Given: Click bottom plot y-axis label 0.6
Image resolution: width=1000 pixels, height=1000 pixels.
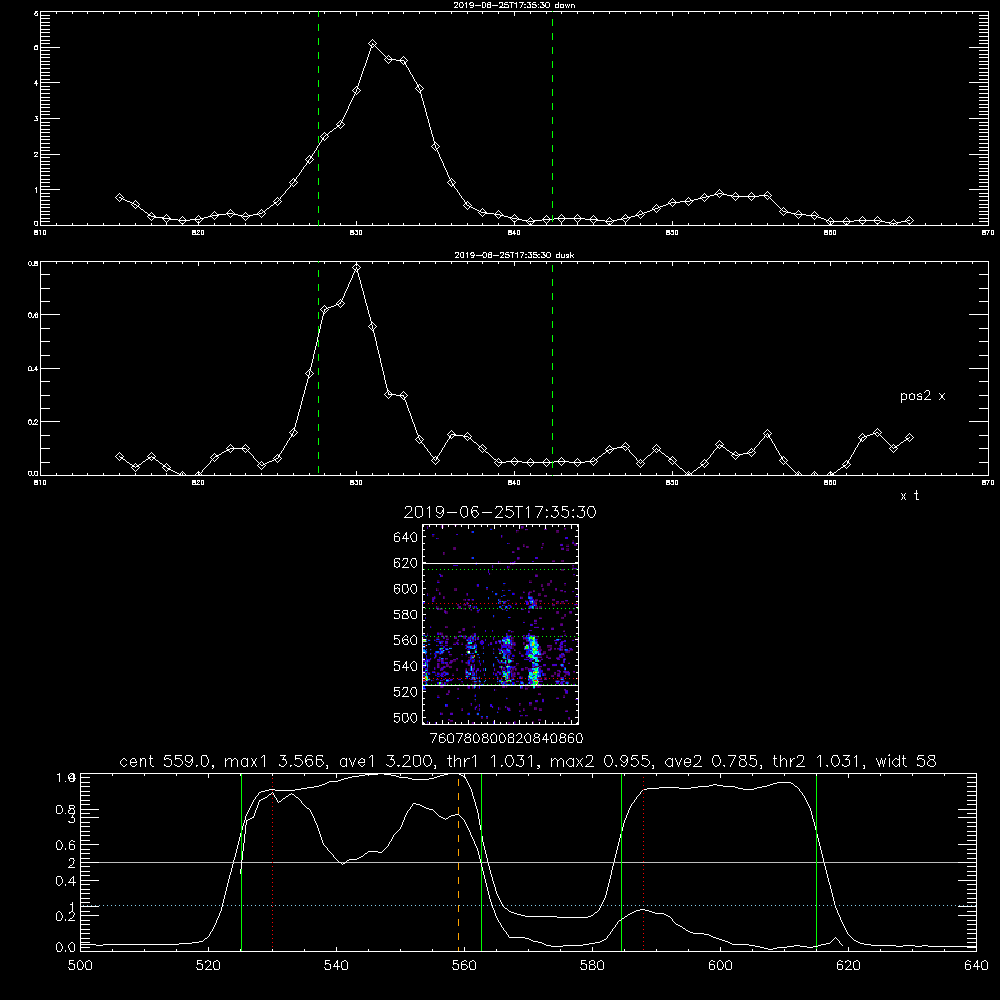Looking at the screenshot, I should pos(66,845).
